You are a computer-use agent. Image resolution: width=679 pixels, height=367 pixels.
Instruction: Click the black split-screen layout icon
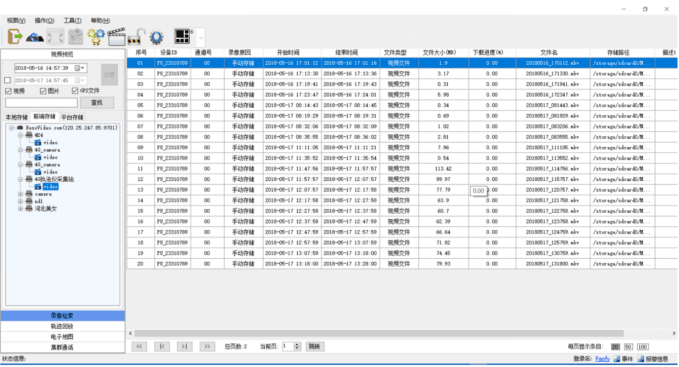182,37
